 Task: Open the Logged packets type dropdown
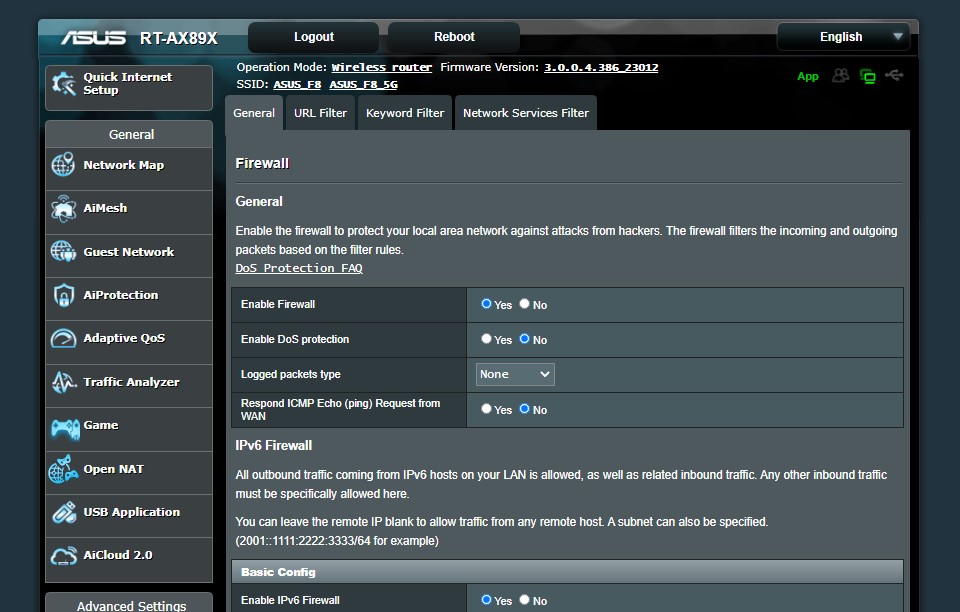(x=515, y=375)
